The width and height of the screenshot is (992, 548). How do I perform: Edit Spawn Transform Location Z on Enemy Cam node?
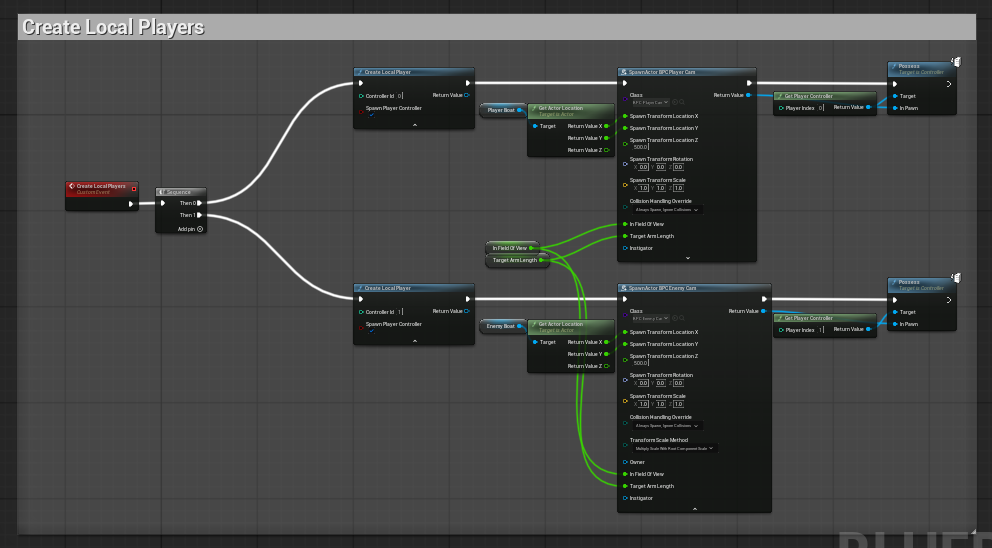(640, 363)
